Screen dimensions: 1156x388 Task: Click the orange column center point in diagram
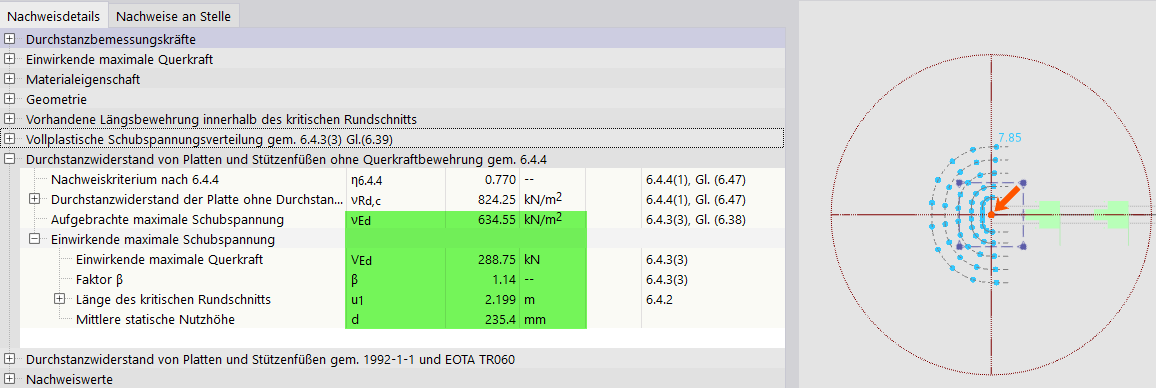[992, 214]
